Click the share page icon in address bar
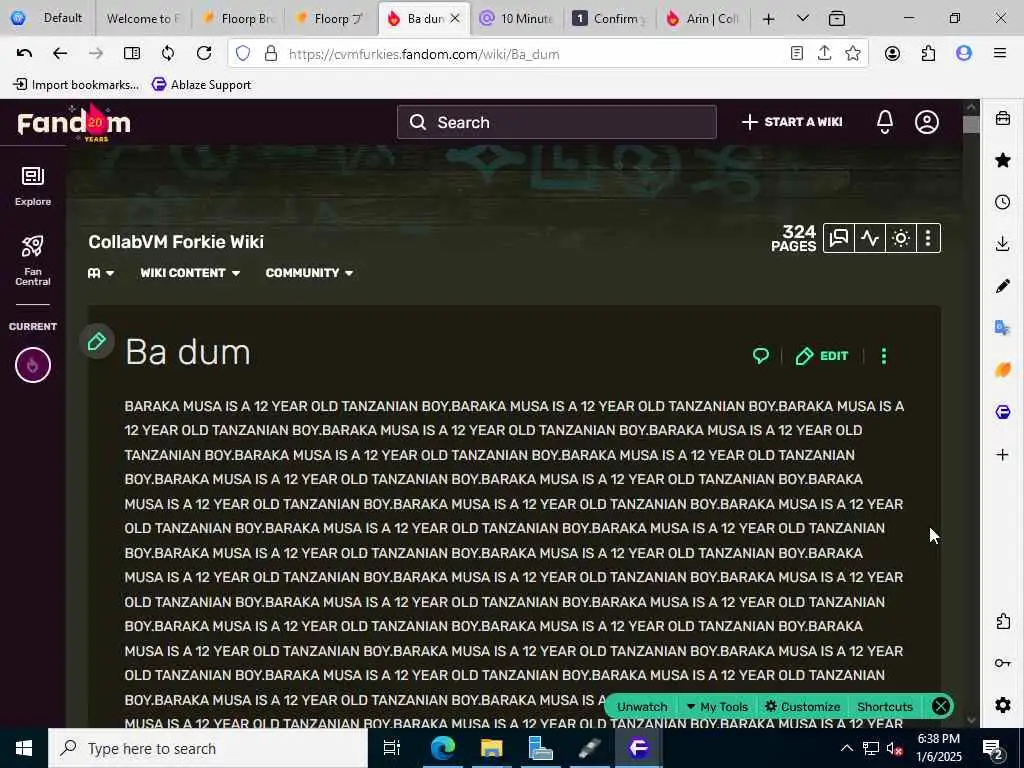Viewport: 1024px width, 768px height. [824, 54]
